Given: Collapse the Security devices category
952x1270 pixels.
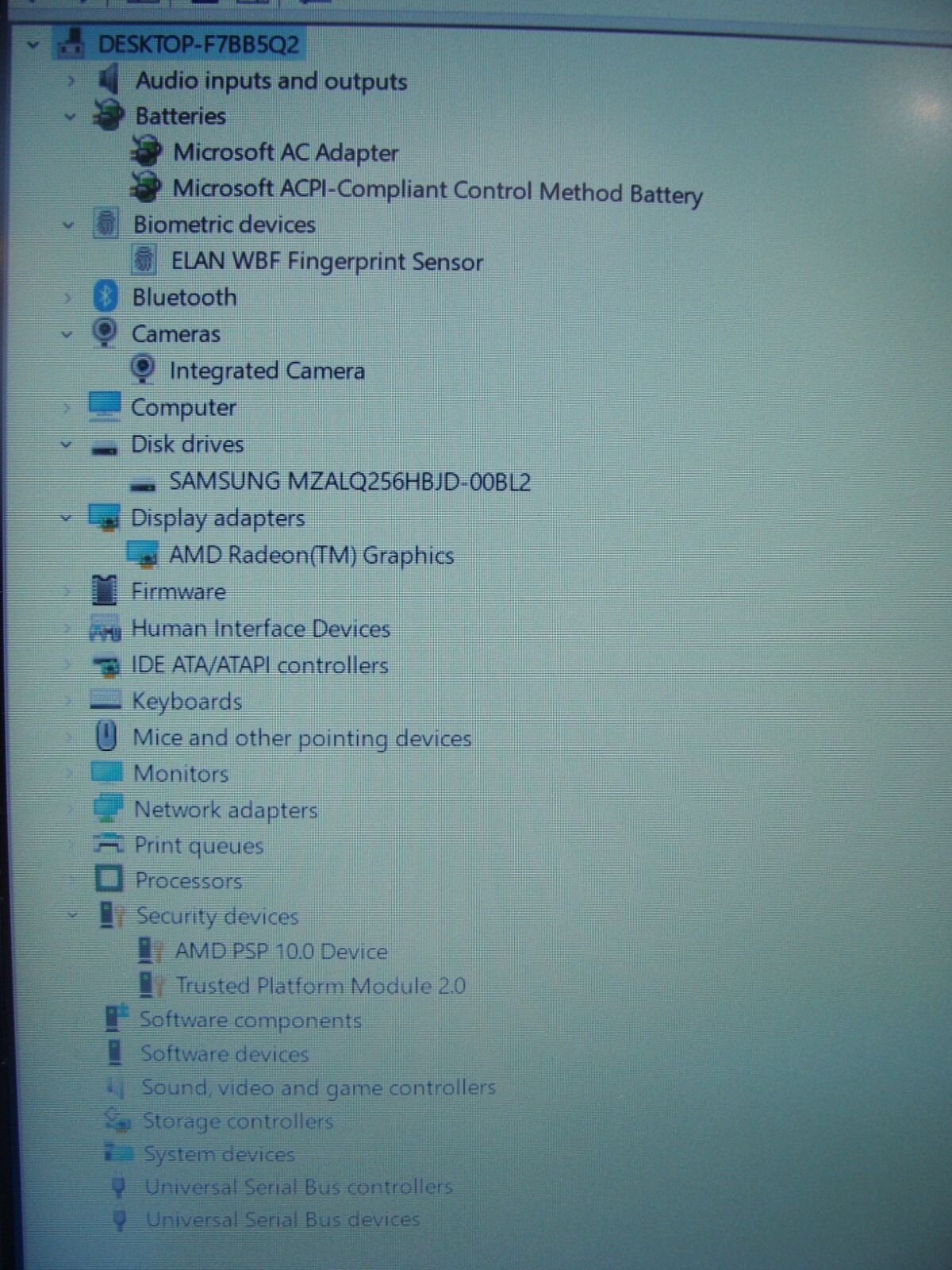Looking at the screenshot, I should (72, 914).
